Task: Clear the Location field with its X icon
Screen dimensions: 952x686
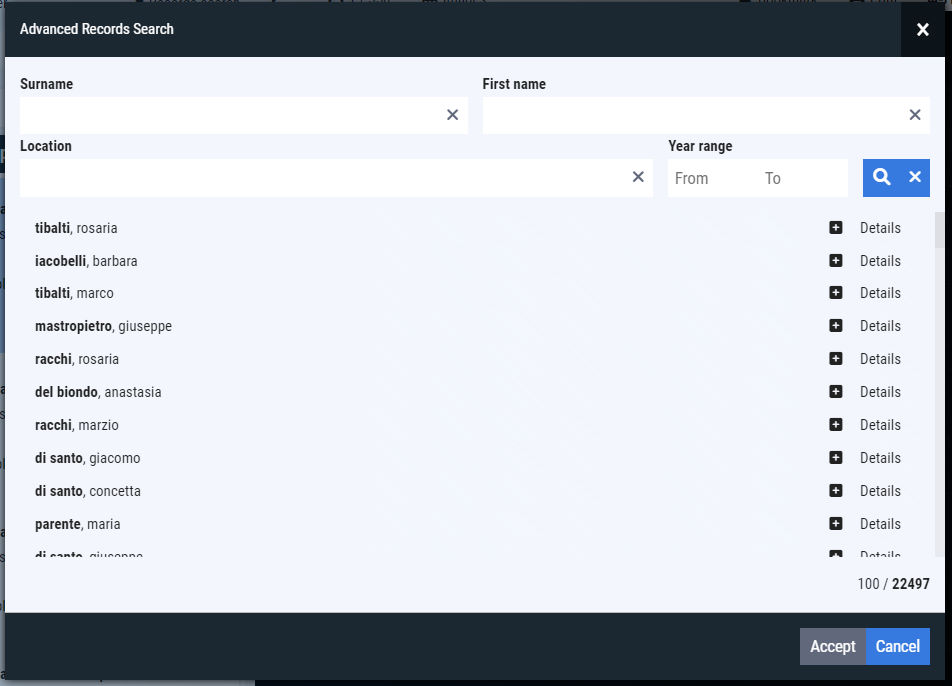Action: [x=638, y=177]
